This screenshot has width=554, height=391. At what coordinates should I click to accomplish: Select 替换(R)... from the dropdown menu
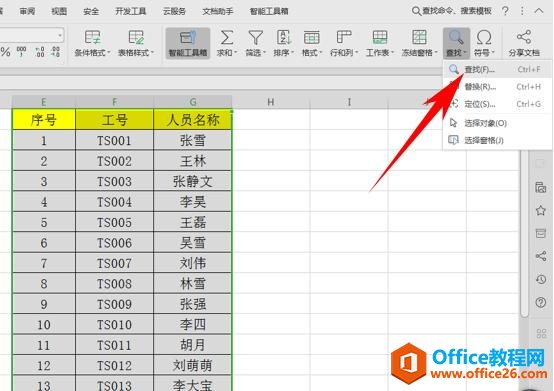[497, 87]
